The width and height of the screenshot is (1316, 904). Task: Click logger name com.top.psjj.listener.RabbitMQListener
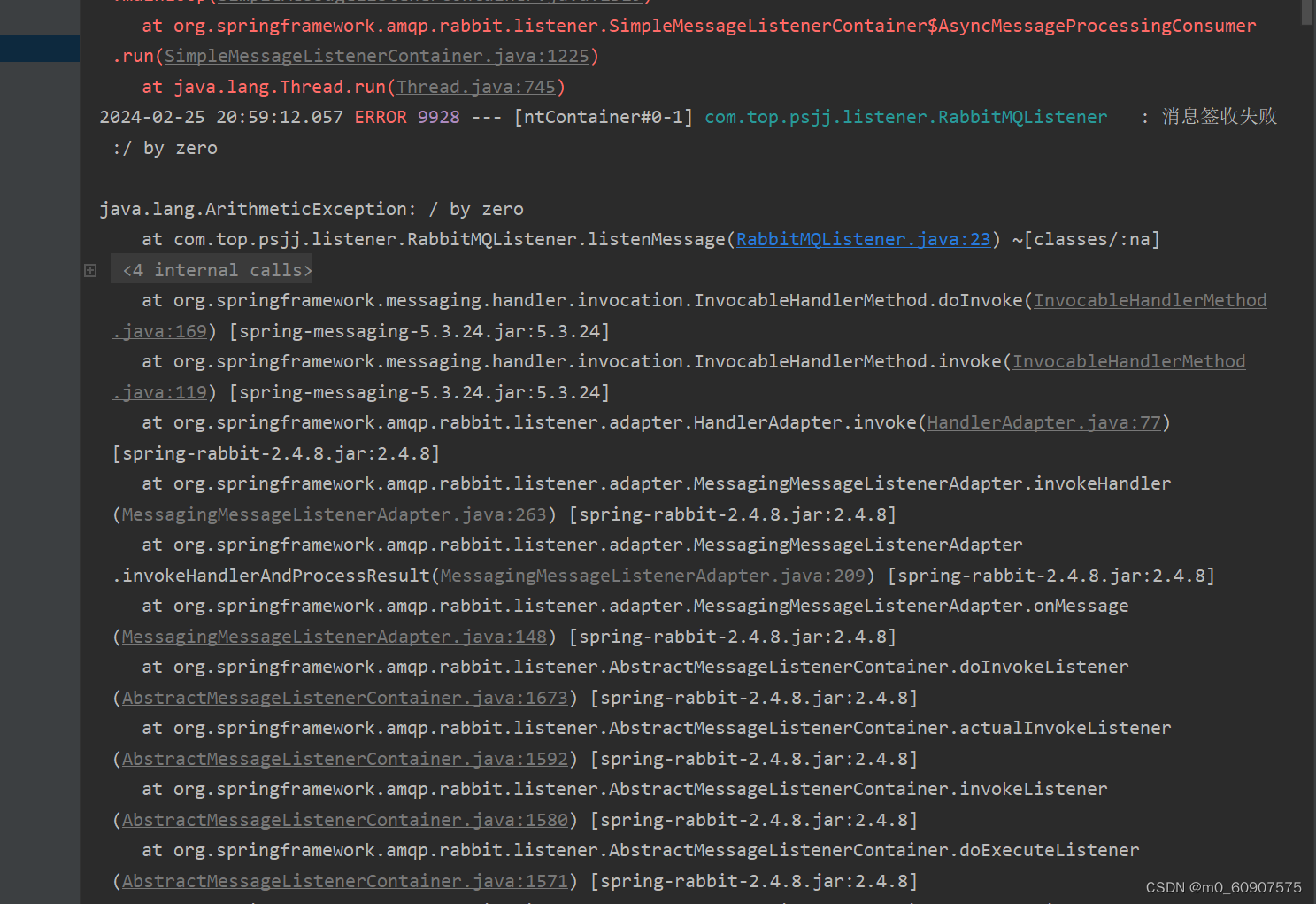[x=905, y=117]
